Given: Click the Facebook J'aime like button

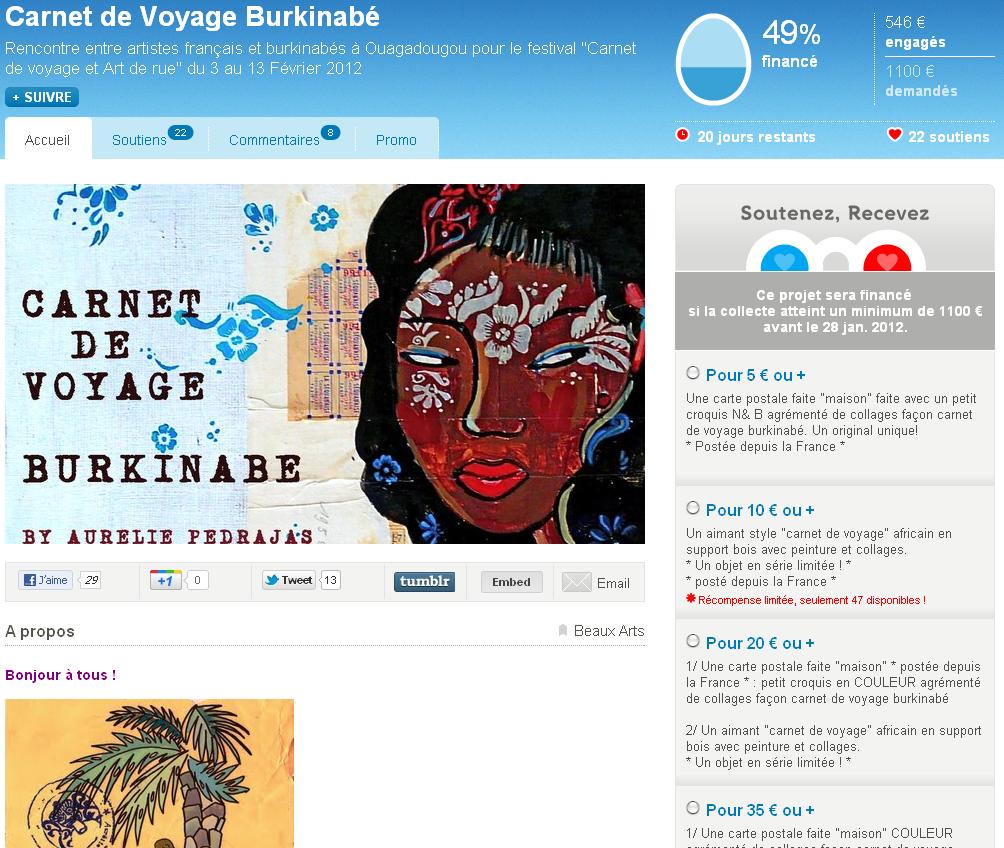Looking at the screenshot, I should 45,580.
